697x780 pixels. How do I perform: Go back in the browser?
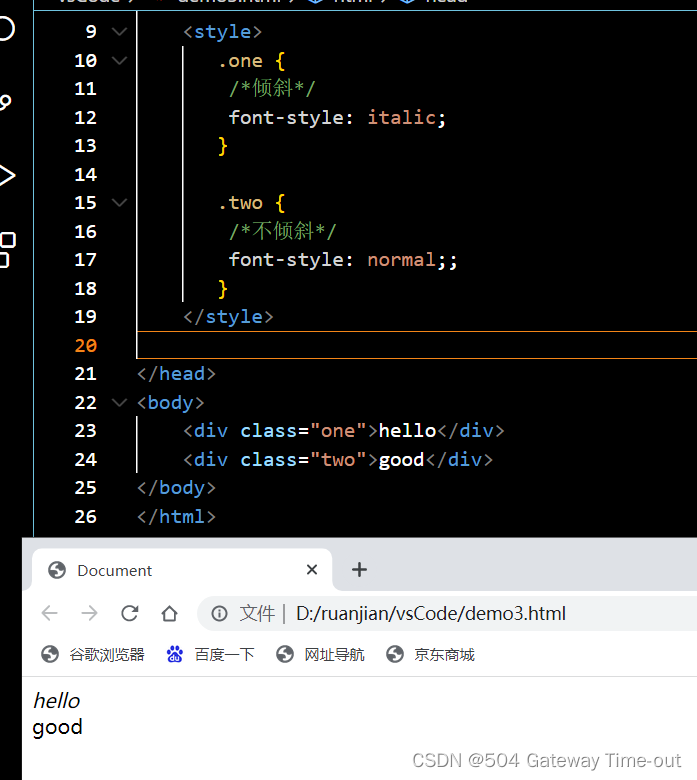point(50,613)
